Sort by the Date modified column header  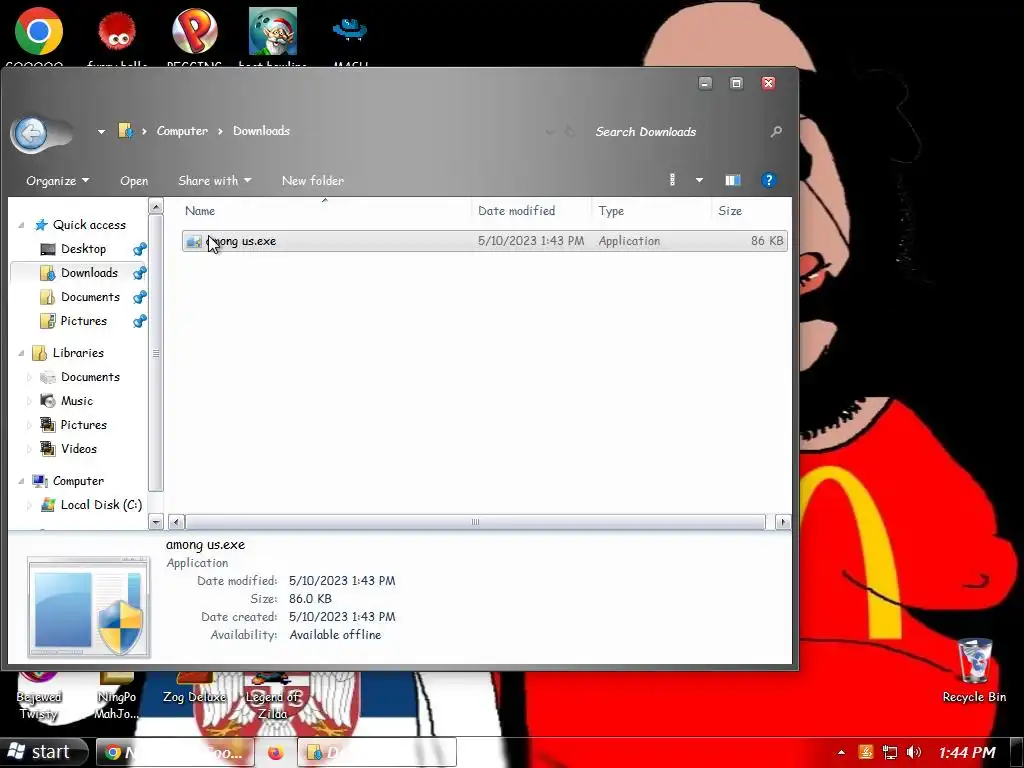pos(516,210)
